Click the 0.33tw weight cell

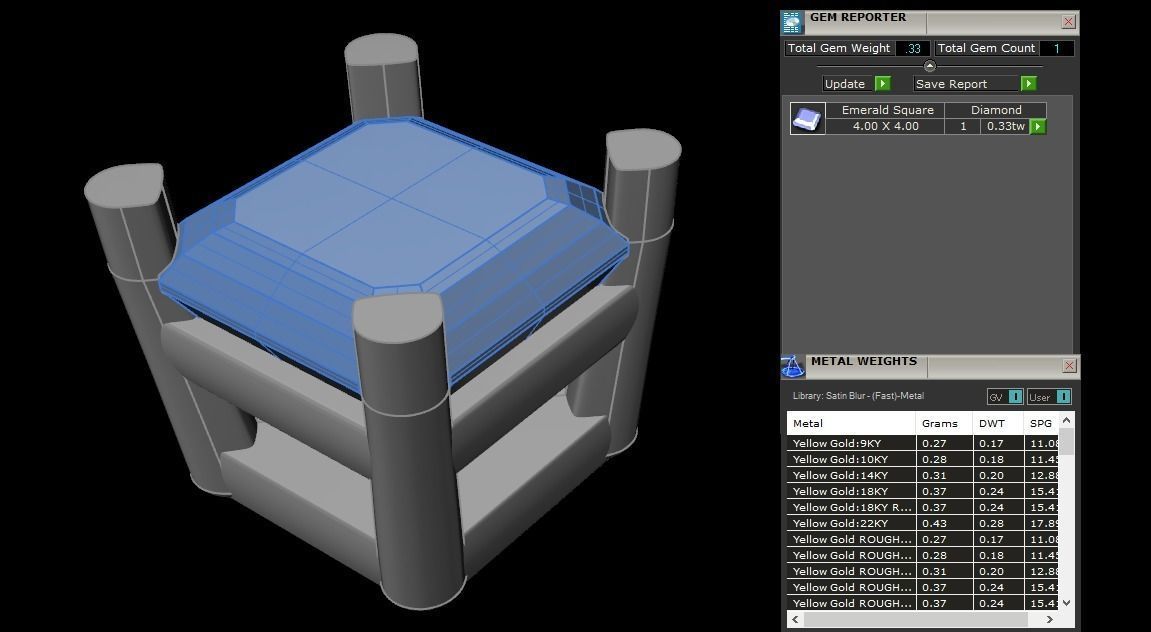click(1006, 126)
